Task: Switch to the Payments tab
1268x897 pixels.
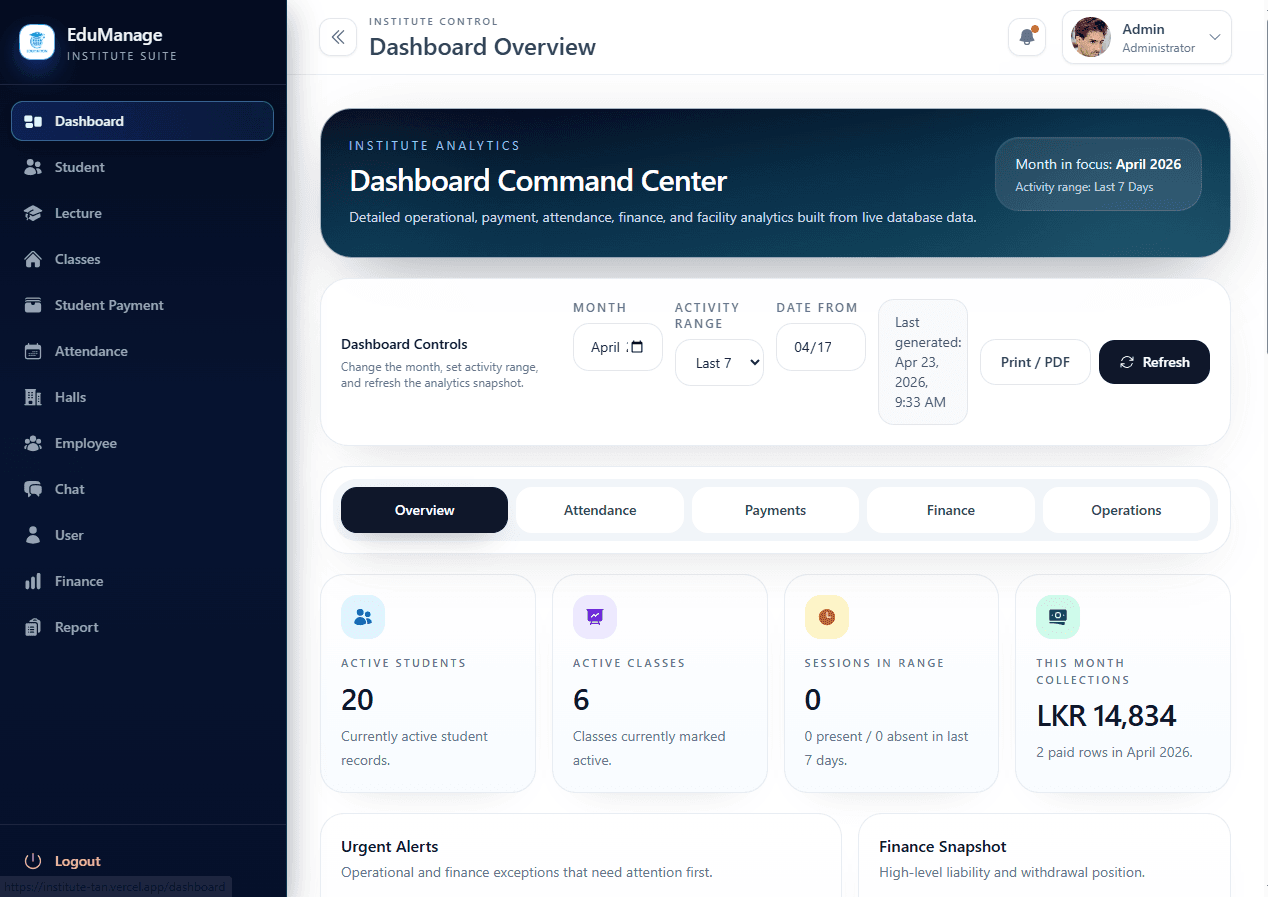Action: pyautogui.click(x=775, y=510)
